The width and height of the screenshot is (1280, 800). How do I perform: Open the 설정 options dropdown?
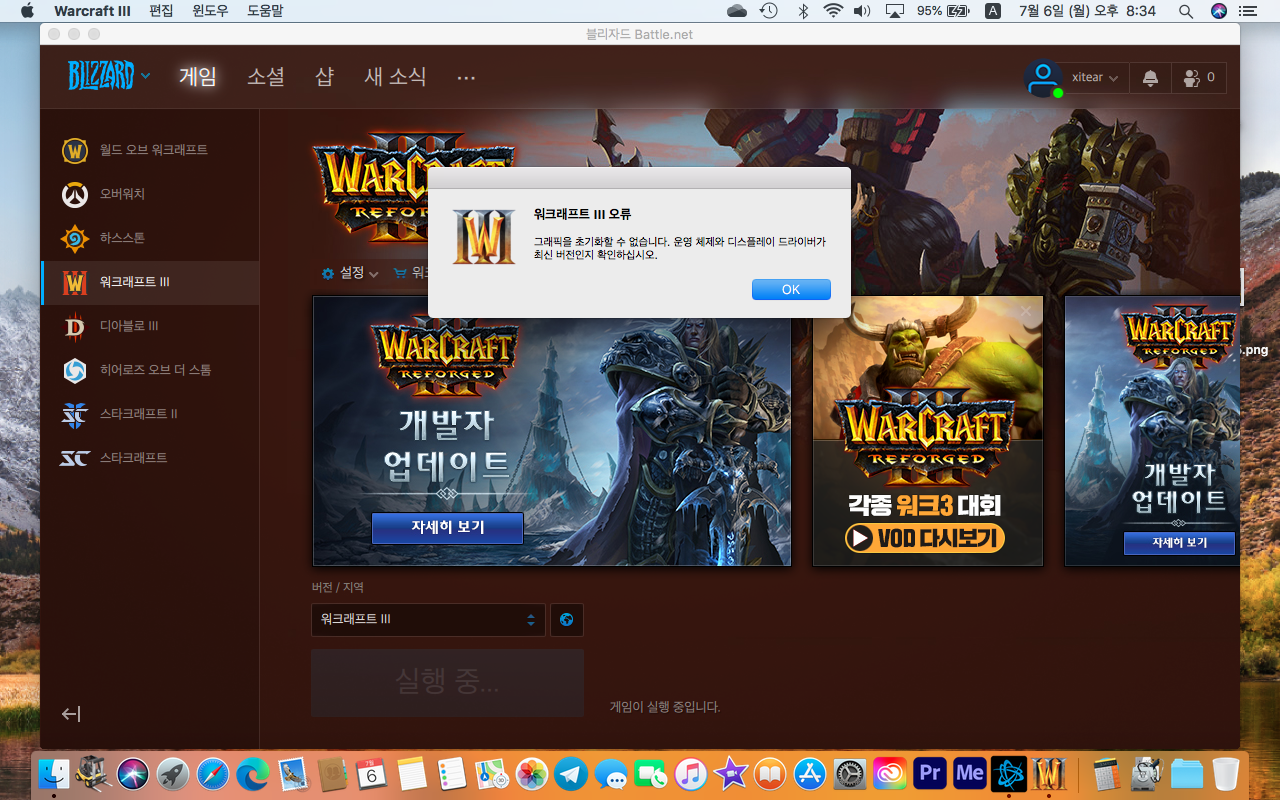[x=350, y=273]
